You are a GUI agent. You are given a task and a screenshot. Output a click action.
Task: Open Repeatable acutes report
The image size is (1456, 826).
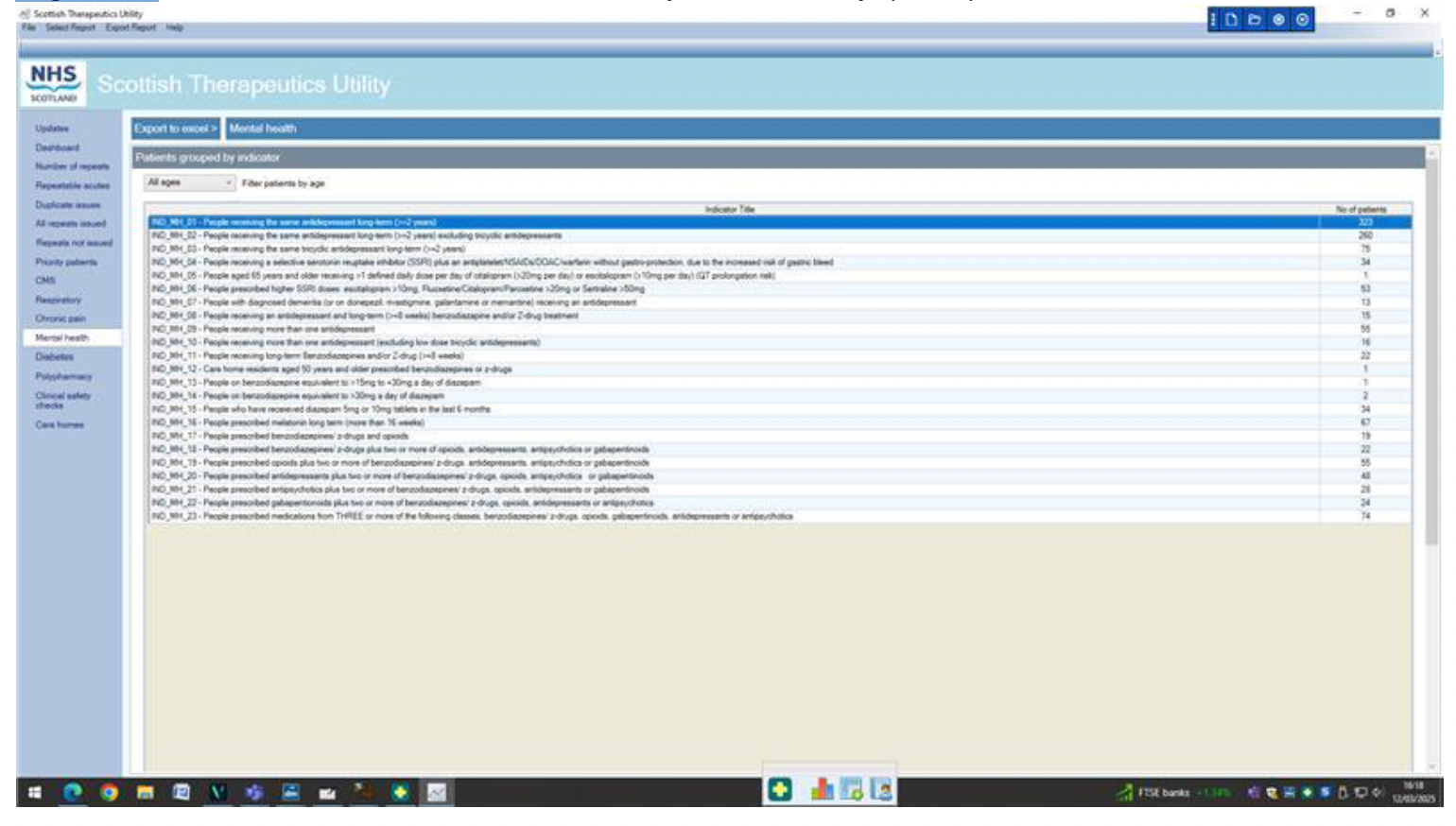[x=73, y=185]
